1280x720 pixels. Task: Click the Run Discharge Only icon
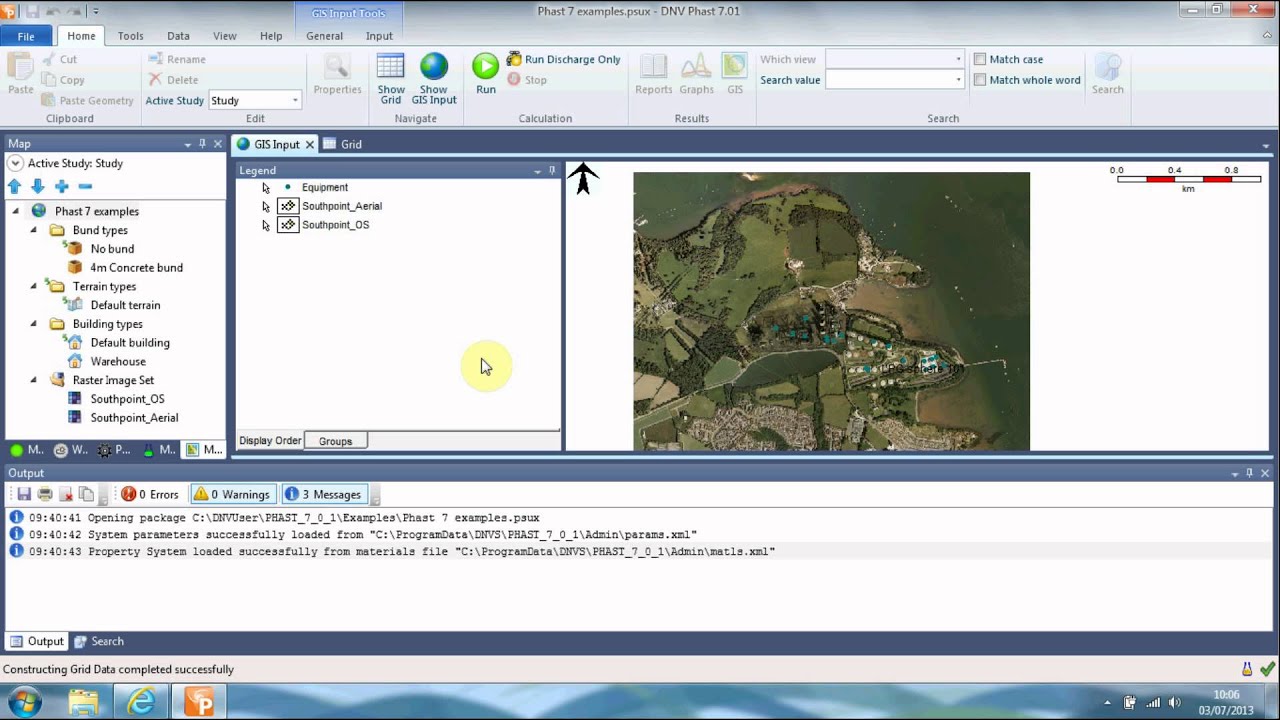(x=514, y=59)
